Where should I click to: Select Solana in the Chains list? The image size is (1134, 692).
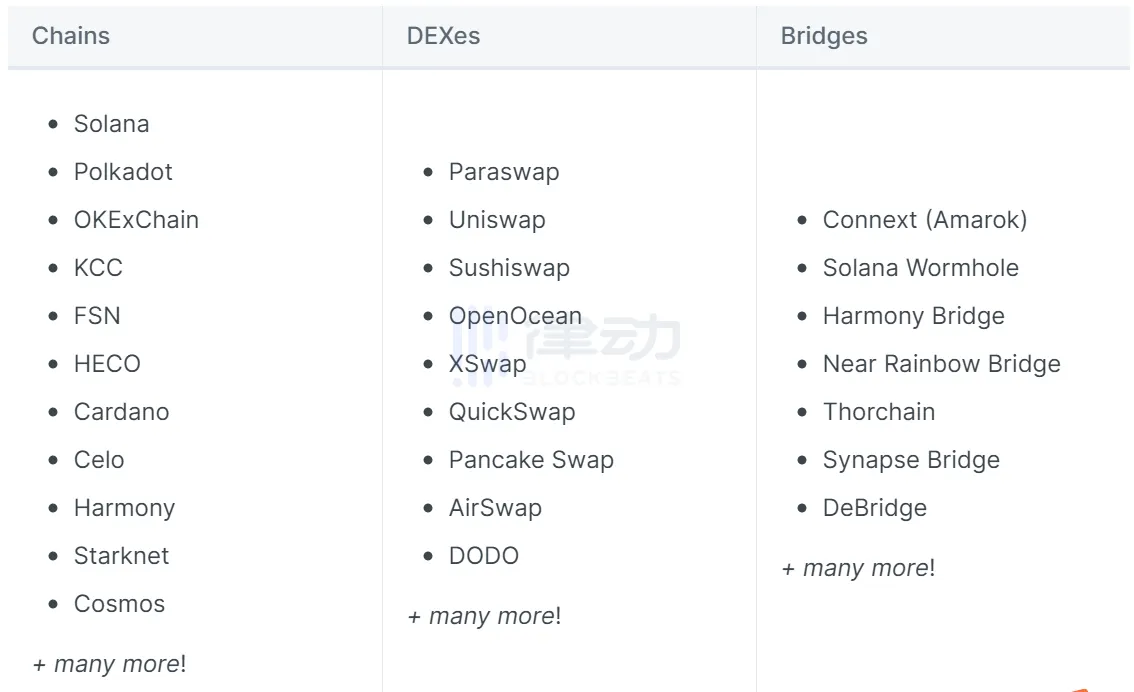111,124
